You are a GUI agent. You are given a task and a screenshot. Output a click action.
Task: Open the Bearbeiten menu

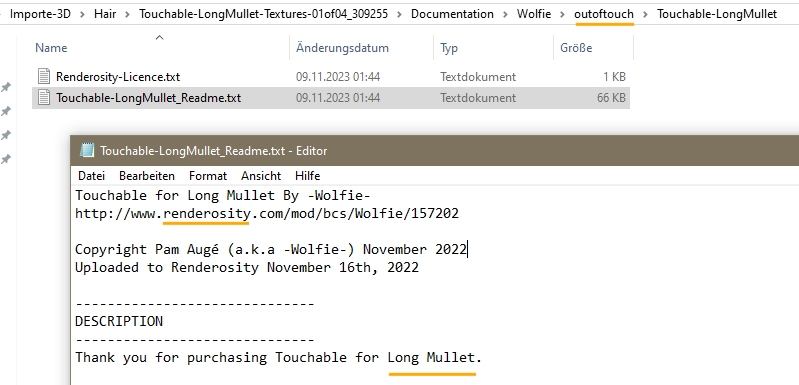click(147, 176)
